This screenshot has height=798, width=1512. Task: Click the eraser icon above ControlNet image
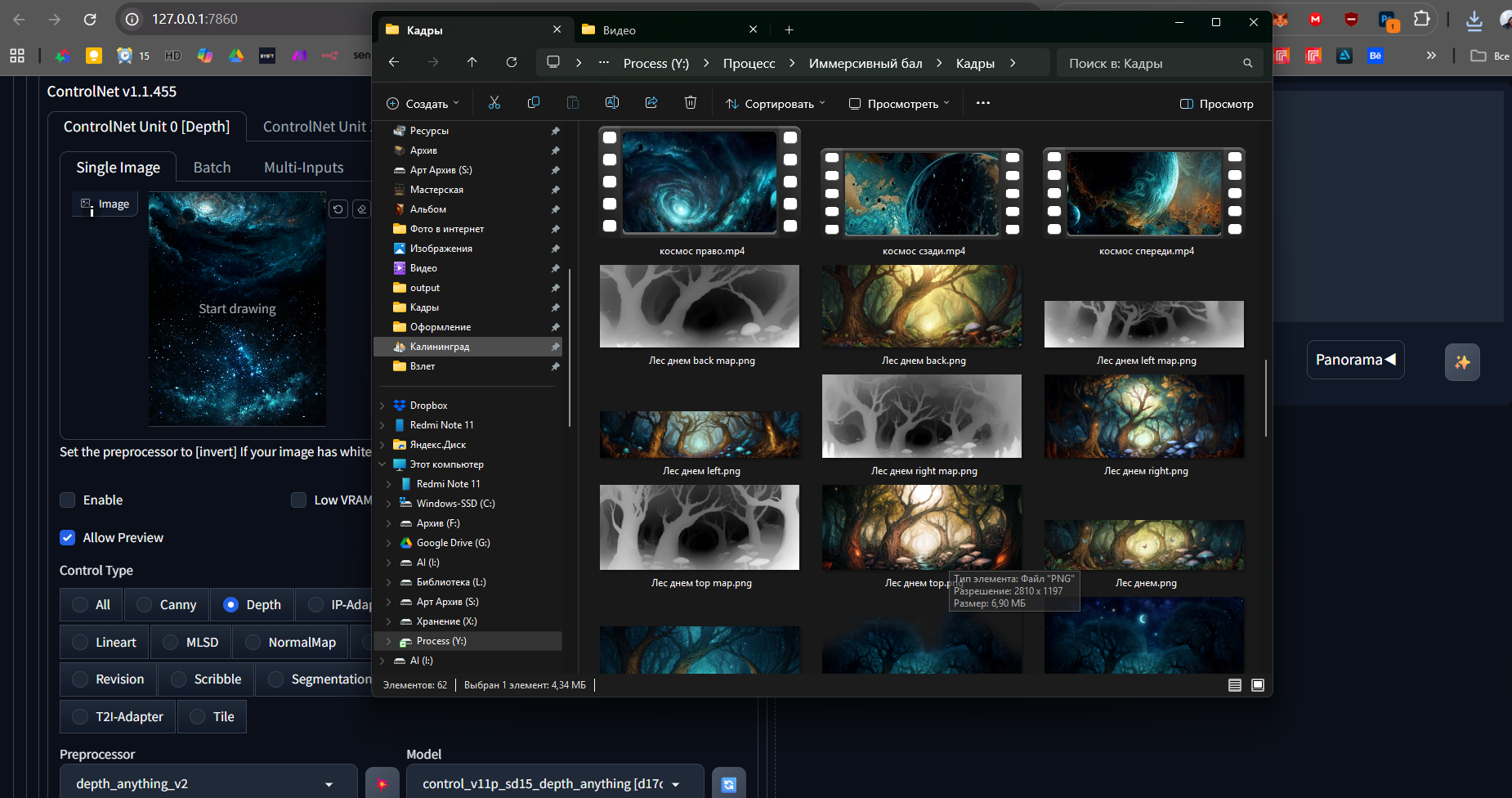tap(361, 209)
